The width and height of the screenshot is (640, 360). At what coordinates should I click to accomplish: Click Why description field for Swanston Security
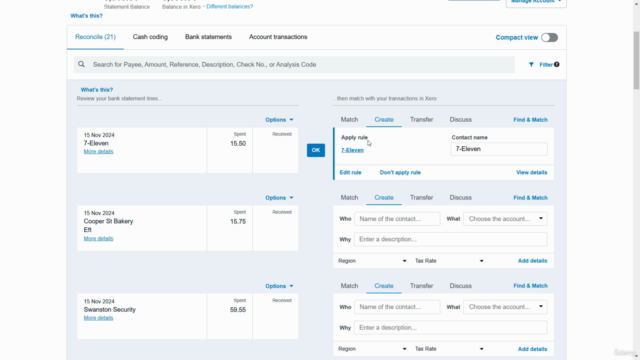pos(451,327)
